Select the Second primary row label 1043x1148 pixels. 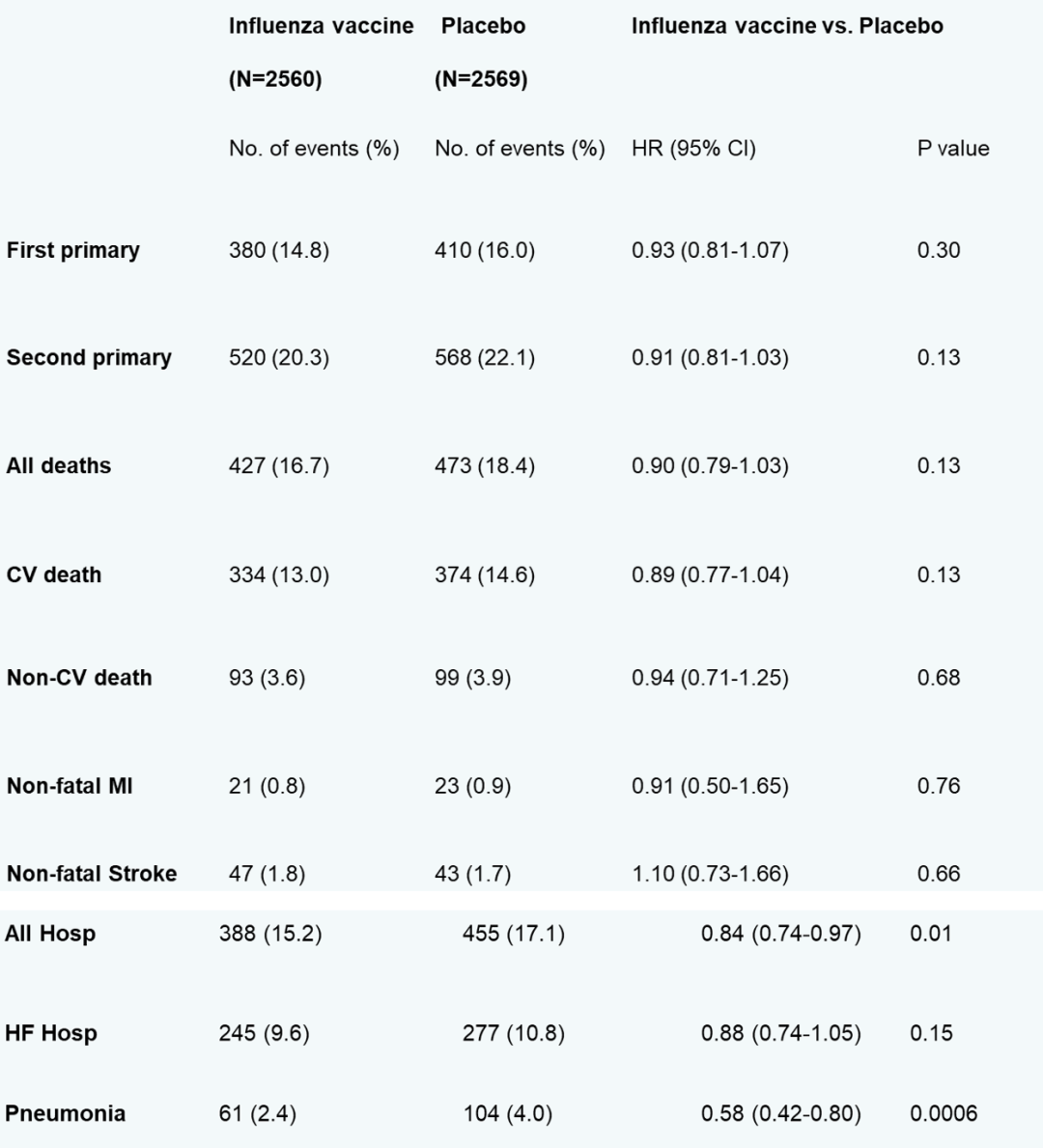coord(89,357)
